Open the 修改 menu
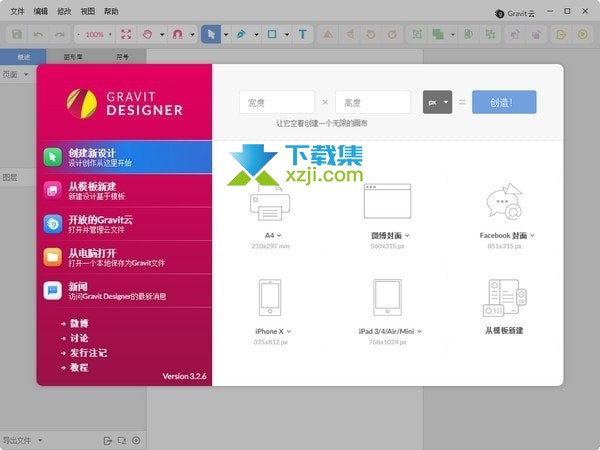Screen dimensions: 600x450 64,11
